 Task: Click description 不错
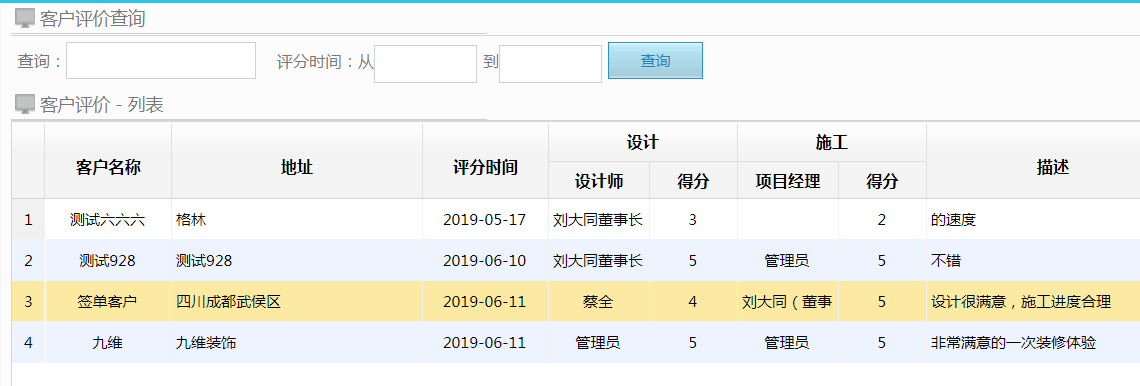pos(946,260)
